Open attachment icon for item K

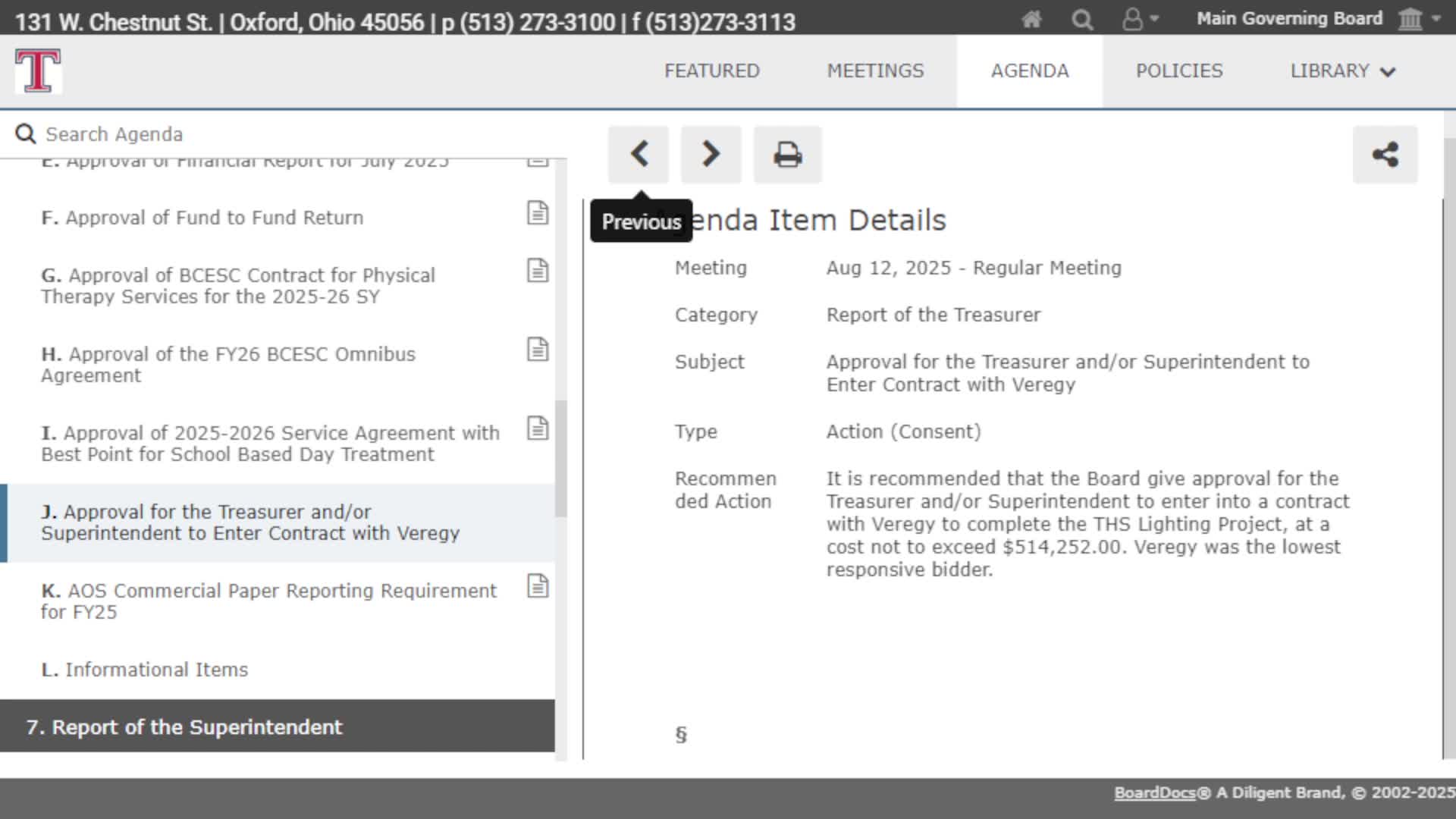[x=538, y=586]
